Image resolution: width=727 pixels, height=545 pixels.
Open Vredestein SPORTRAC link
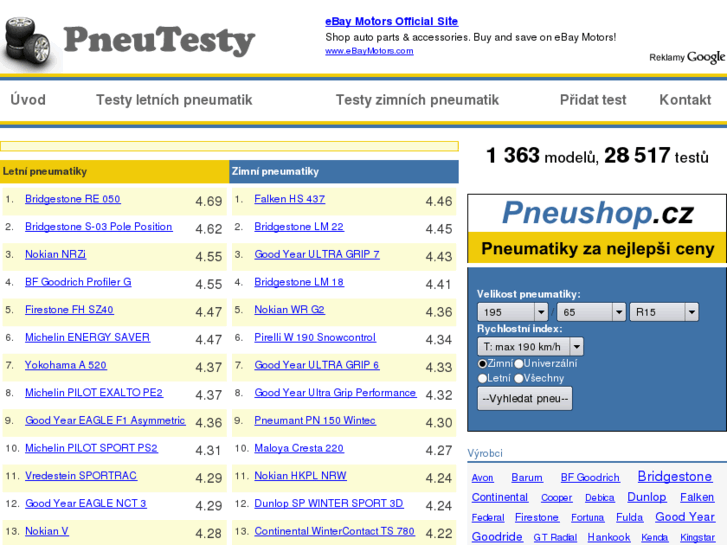coord(81,476)
